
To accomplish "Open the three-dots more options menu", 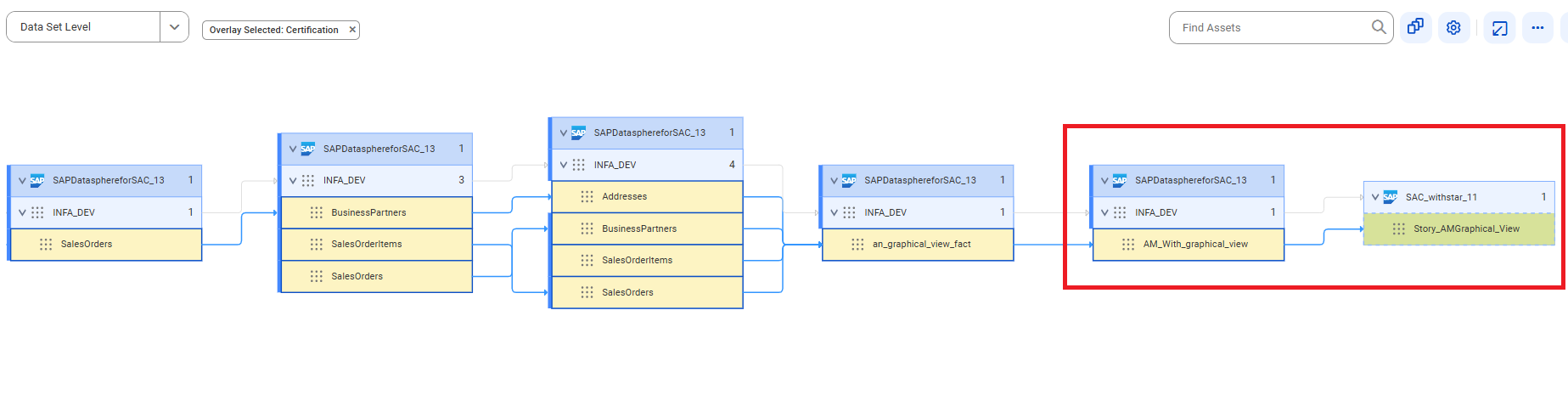I will pos(1537,27).
